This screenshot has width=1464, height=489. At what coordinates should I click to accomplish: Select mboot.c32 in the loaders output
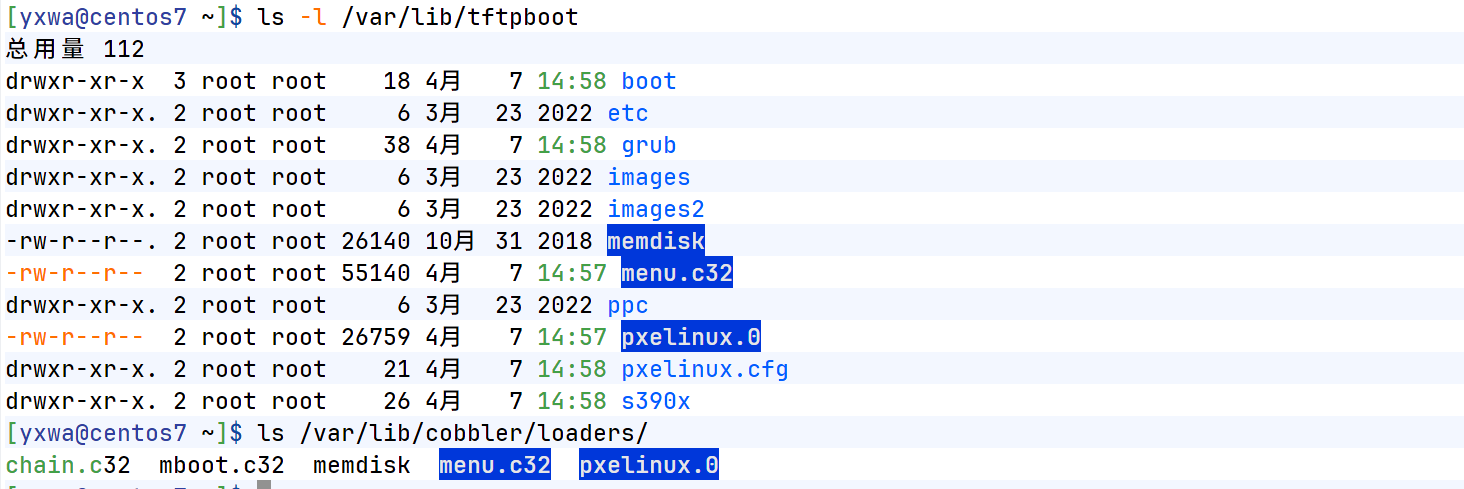(x=221, y=465)
